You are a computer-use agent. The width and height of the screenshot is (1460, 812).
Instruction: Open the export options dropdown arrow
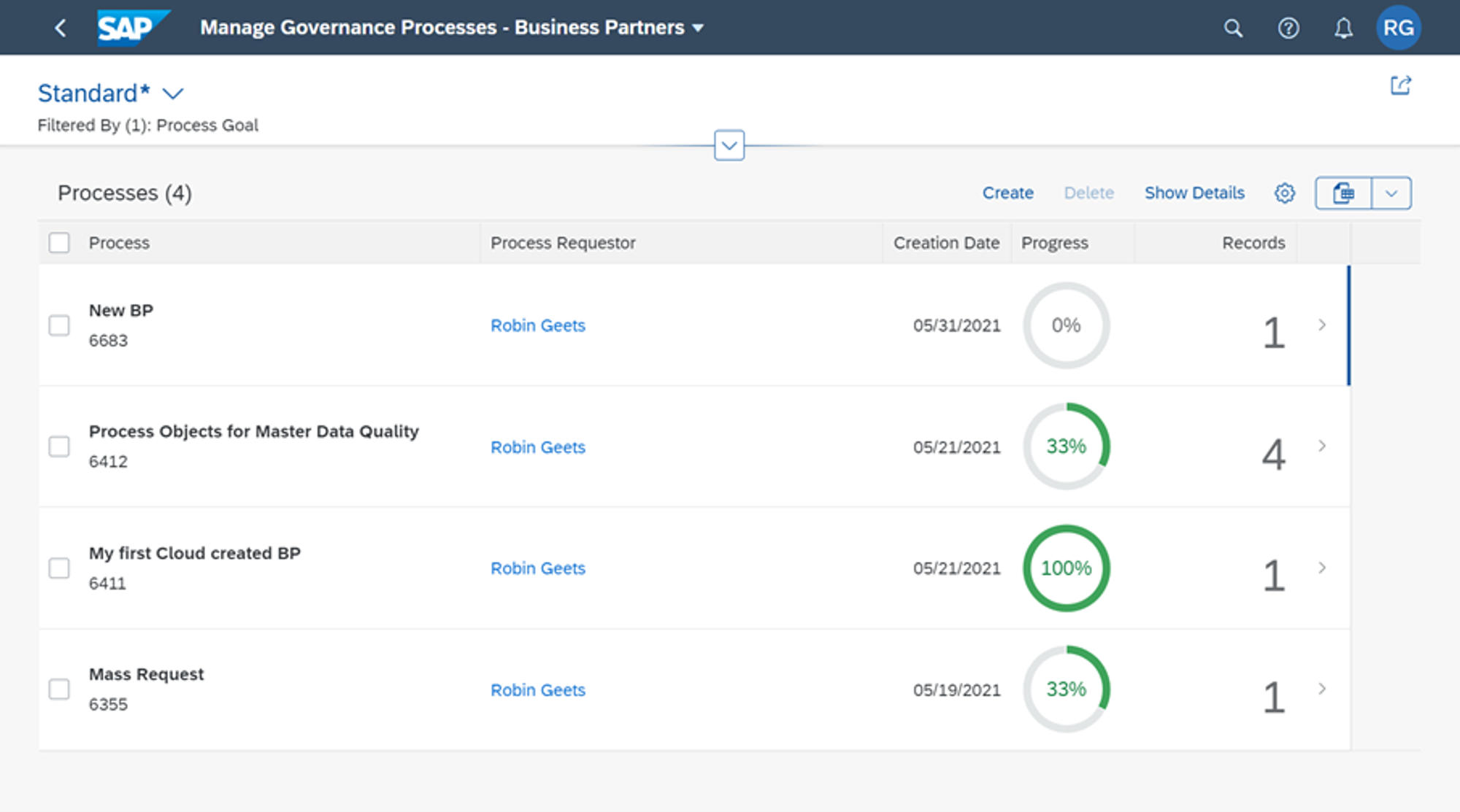click(x=1391, y=193)
